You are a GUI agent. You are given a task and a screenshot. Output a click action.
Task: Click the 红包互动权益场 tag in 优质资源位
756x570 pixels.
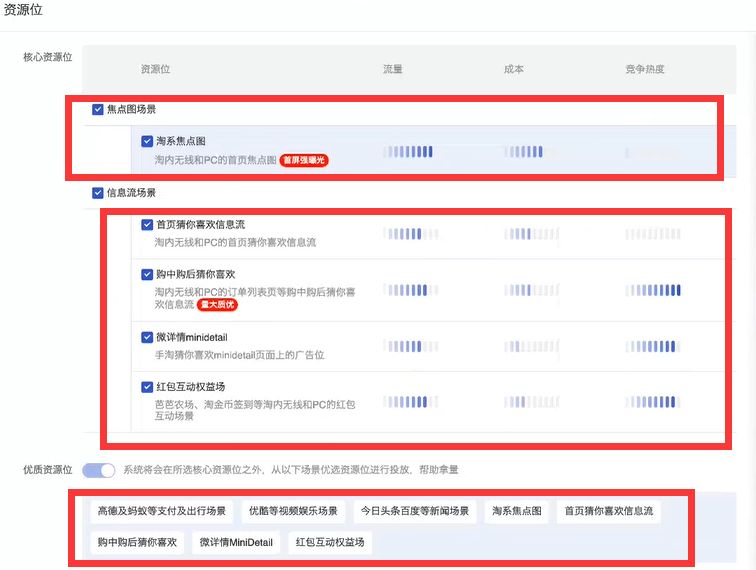(x=330, y=543)
